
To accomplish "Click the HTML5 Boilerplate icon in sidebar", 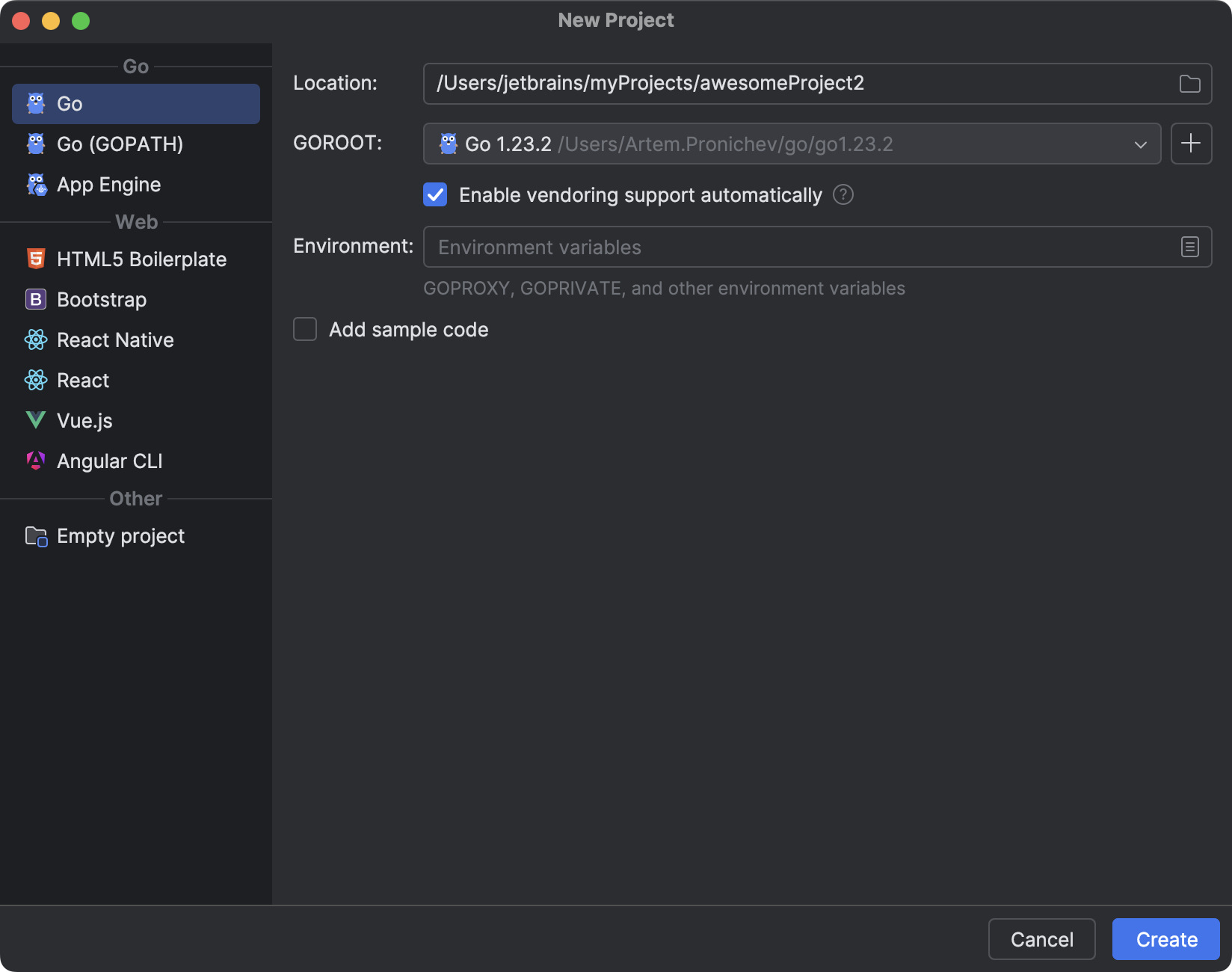I will [x=36, y=259].
